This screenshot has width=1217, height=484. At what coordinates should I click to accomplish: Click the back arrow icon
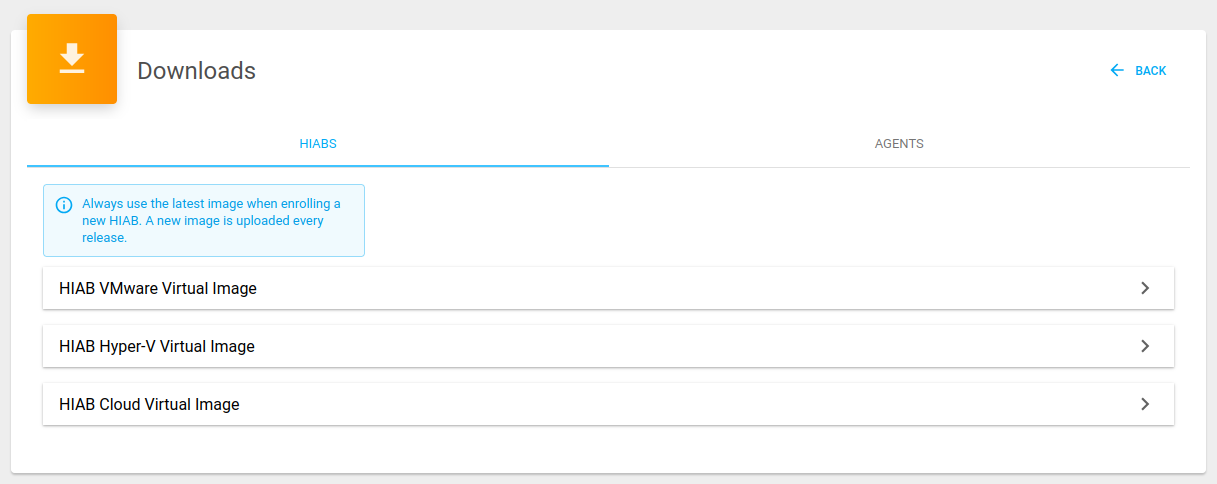coord(1117,71)
